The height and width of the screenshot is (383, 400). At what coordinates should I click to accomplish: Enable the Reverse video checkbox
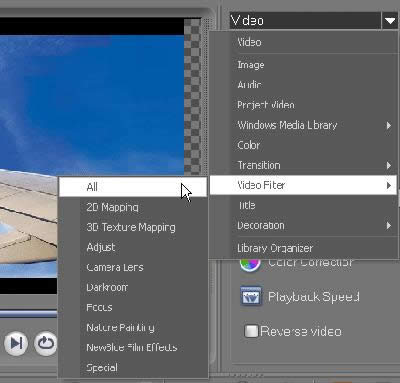[251, 331]
